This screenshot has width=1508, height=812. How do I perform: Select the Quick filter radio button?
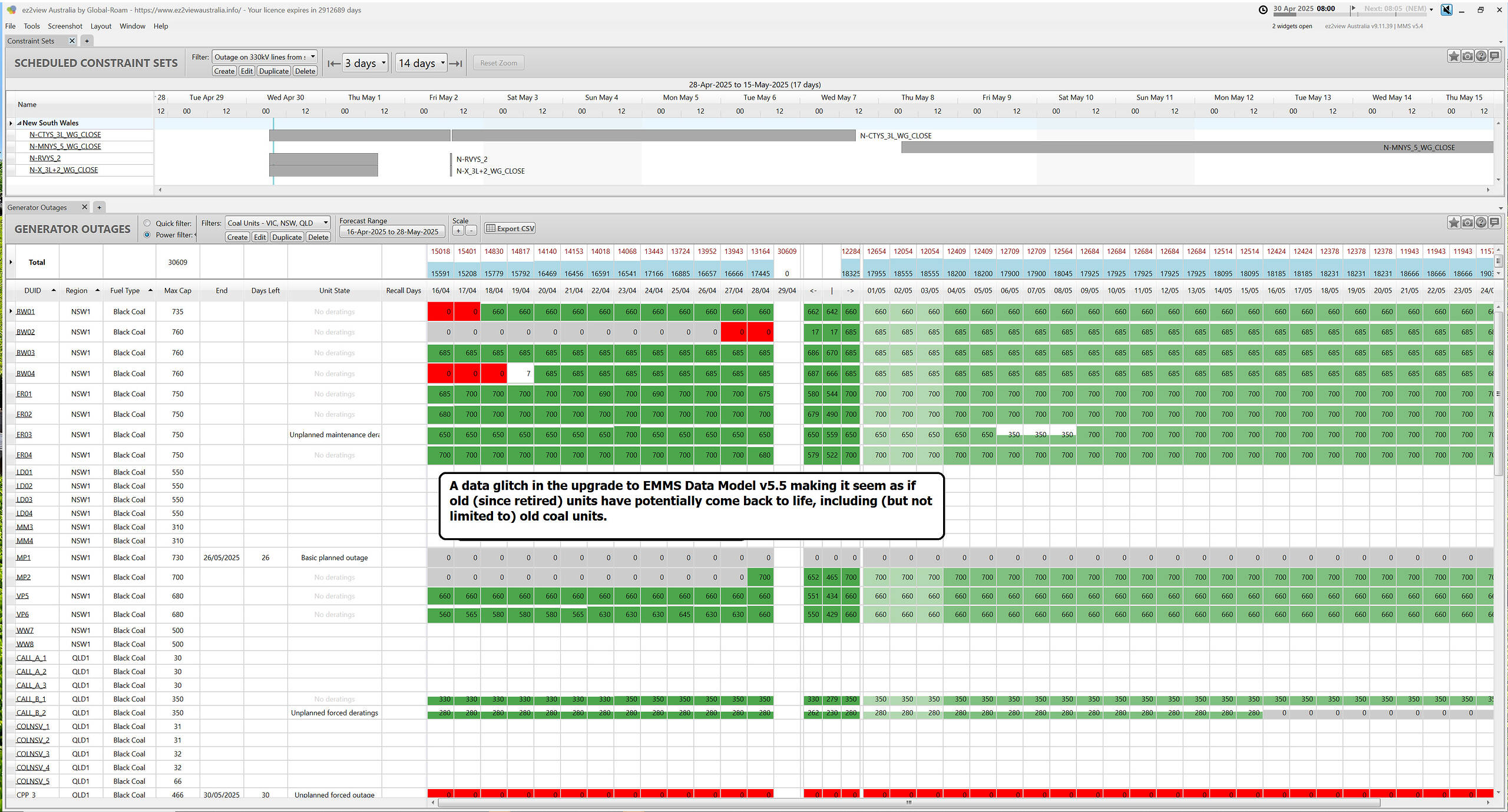[x=147, y=223]
